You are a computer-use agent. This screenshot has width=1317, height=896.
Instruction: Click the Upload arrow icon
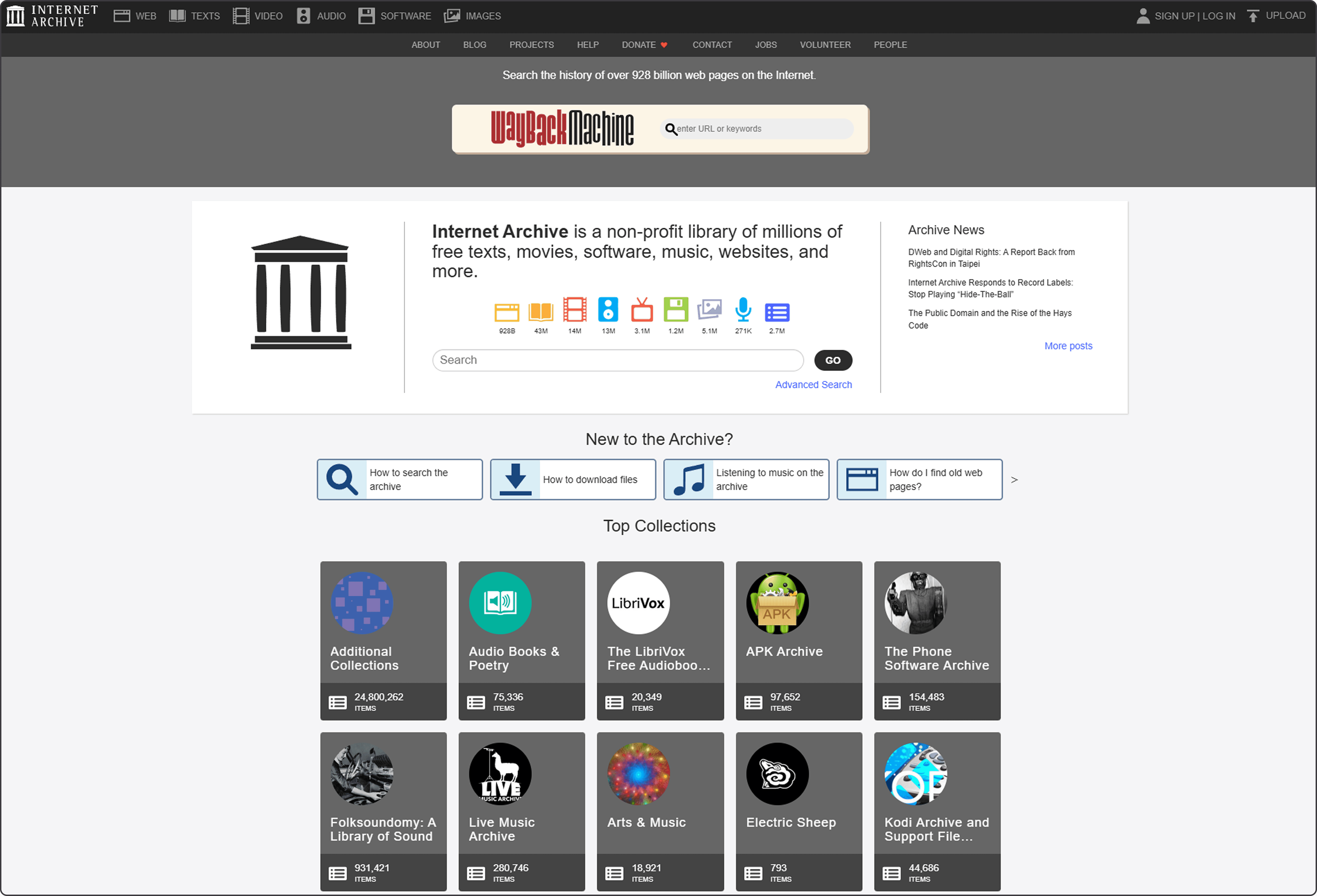point(1253,16)
